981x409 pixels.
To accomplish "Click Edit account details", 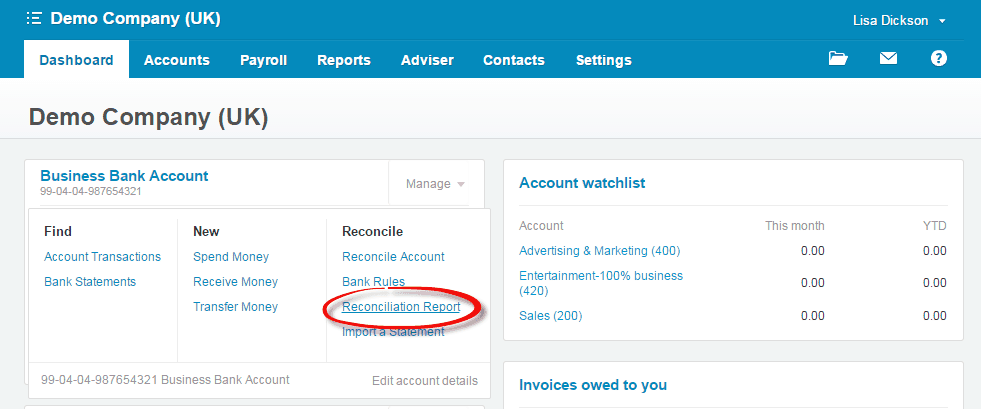I will pos(425,380).
